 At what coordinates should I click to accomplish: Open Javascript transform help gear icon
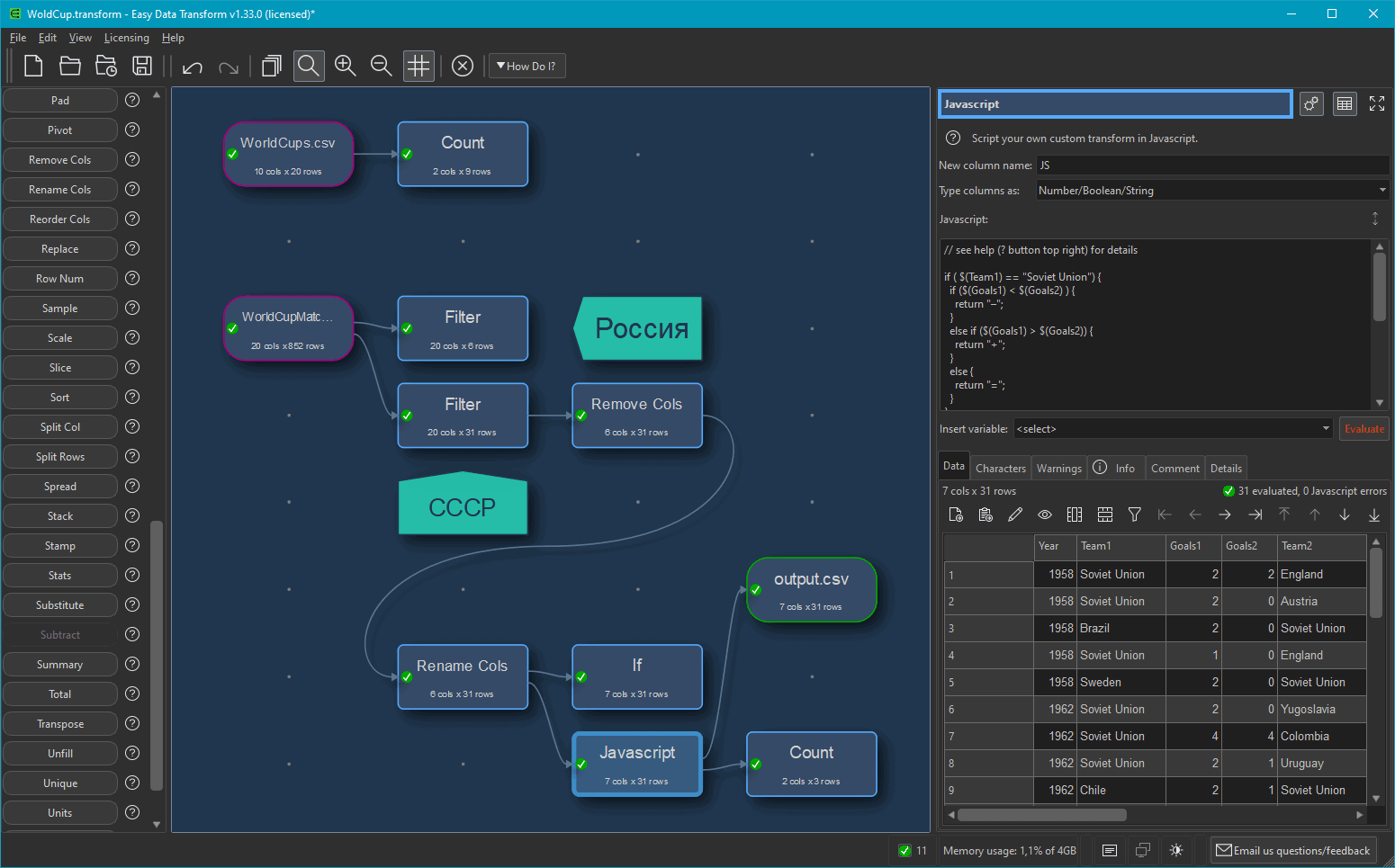1311,103
